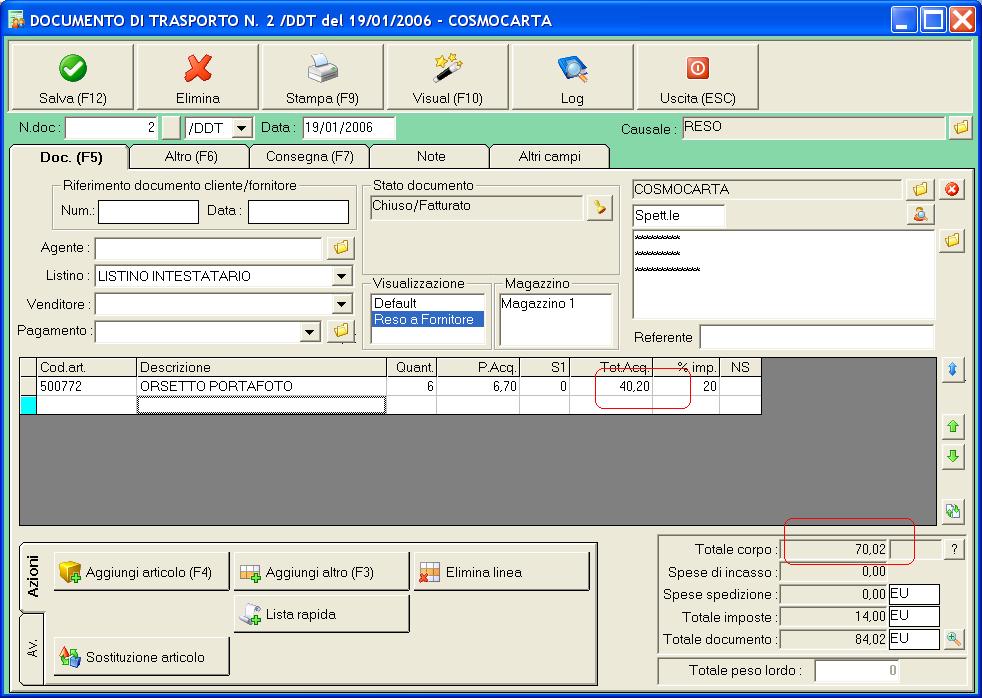Click stamp icon next to Chiuso/Fatturato
982x698 pixels.
[599, 207]
